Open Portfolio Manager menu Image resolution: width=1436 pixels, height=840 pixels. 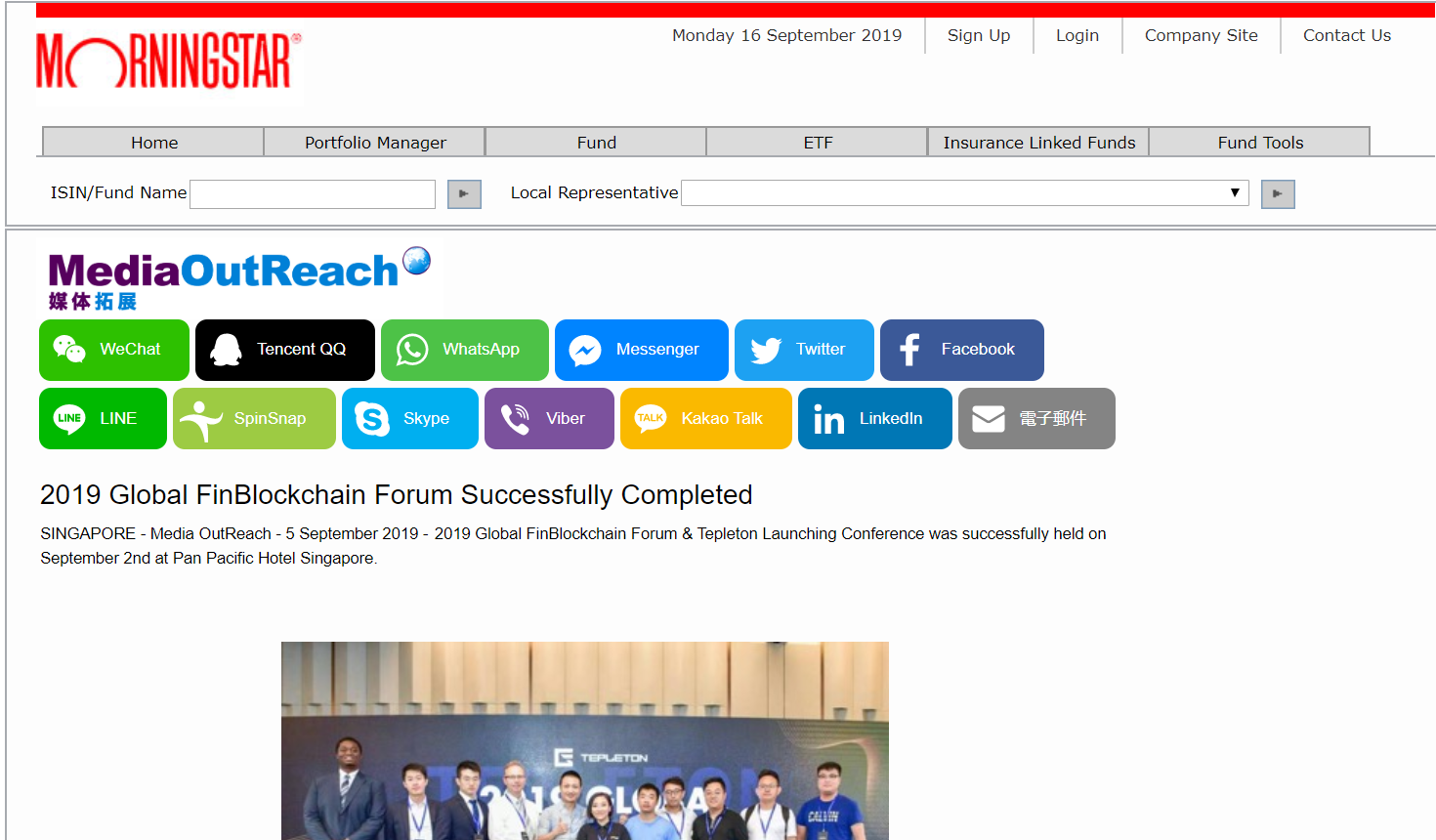(x=375, y=143)
